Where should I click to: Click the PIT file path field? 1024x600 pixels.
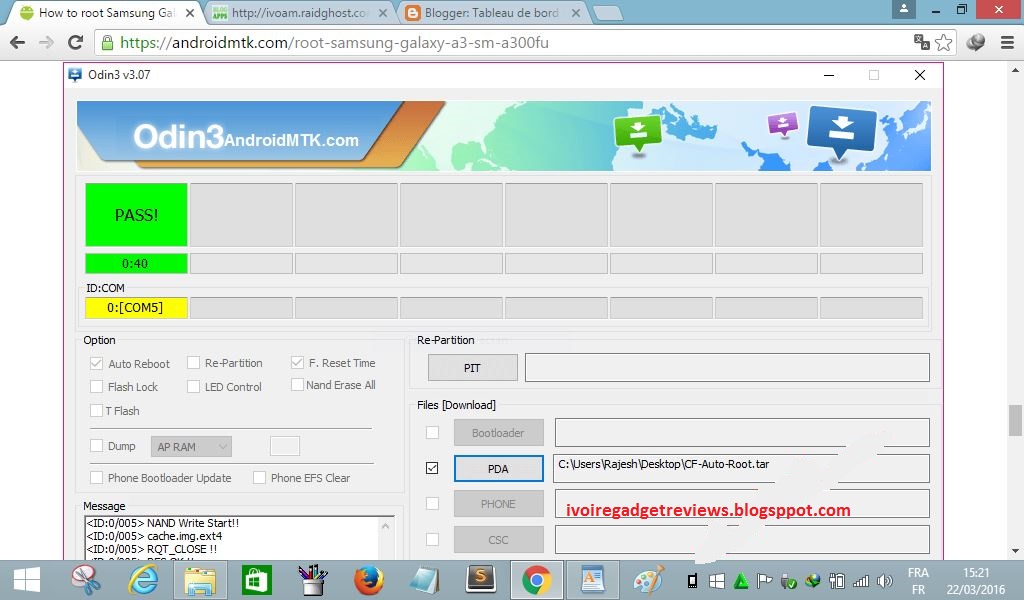727,368
